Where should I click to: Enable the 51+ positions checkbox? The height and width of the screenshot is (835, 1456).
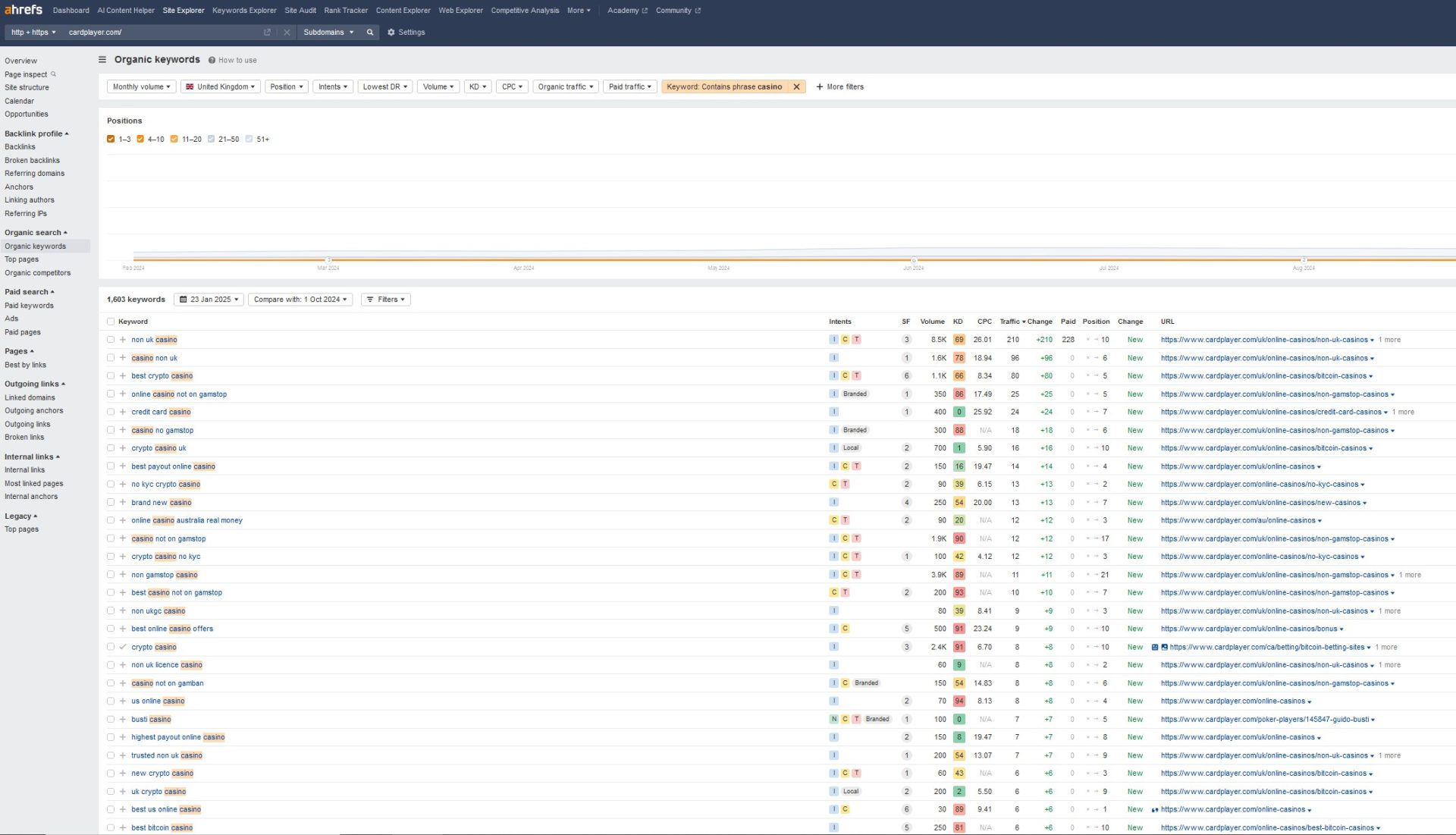249,139
